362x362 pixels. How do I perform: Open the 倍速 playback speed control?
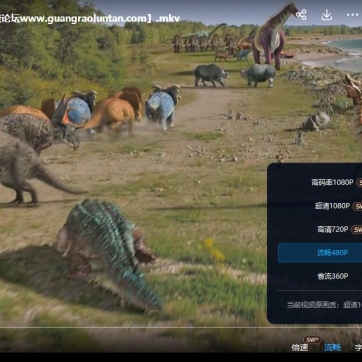[300, 347]
